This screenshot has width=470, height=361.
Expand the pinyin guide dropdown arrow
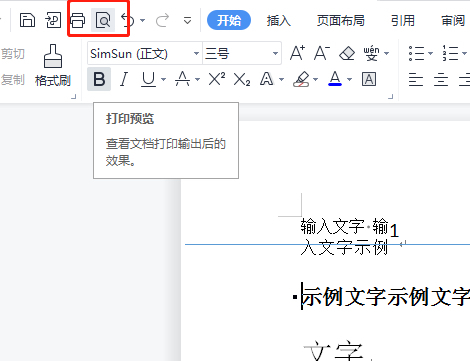(x=386, y=53)
